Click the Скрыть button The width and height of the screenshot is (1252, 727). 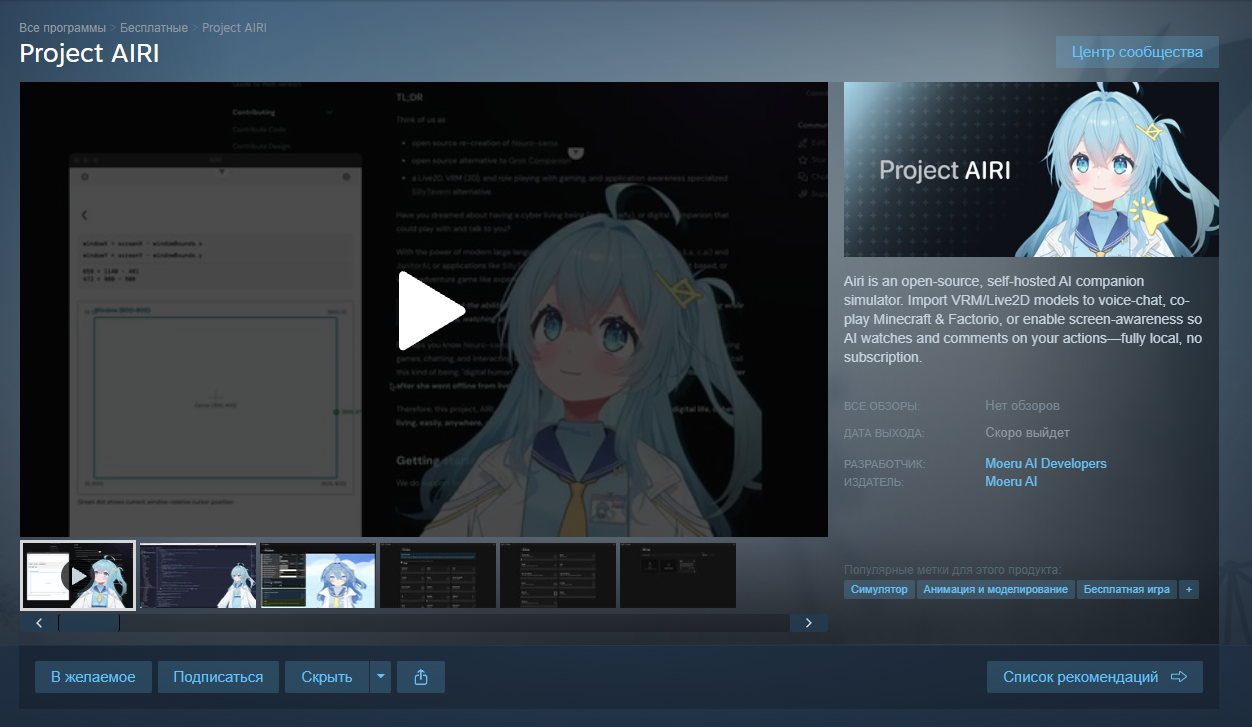(327, 677)
